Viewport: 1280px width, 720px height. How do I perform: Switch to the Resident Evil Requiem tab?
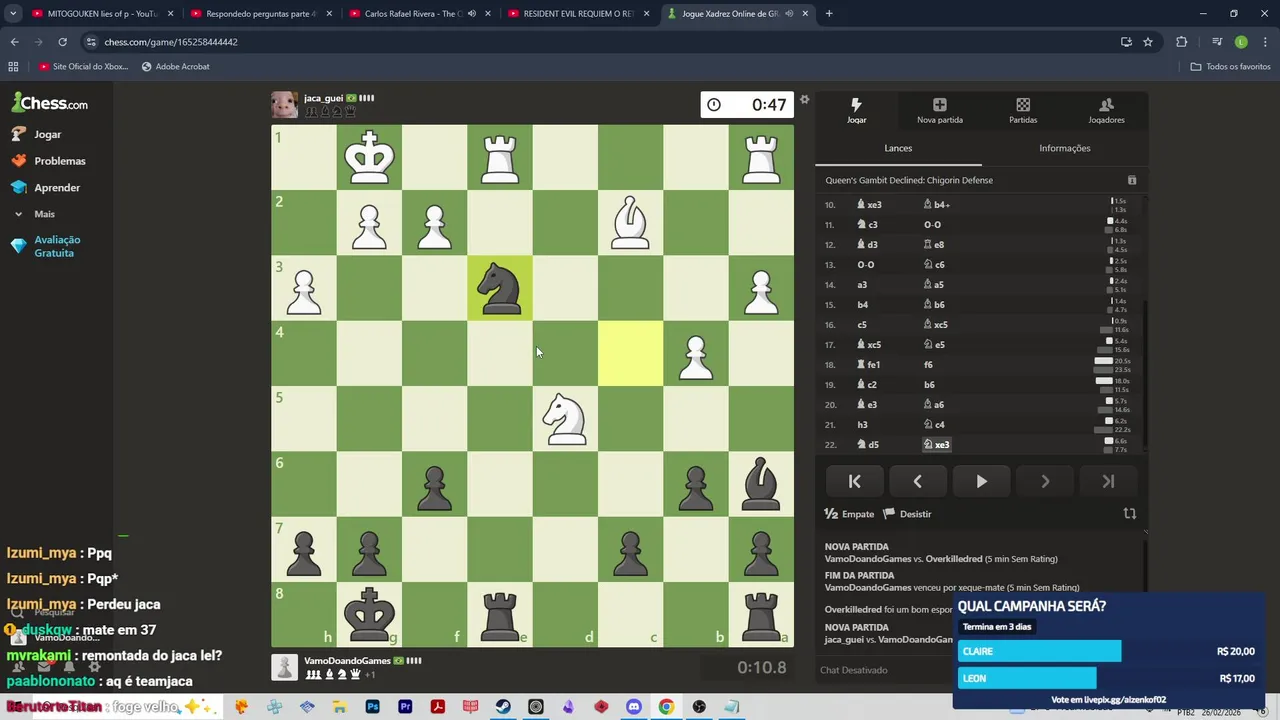click(x=577, y=14)
